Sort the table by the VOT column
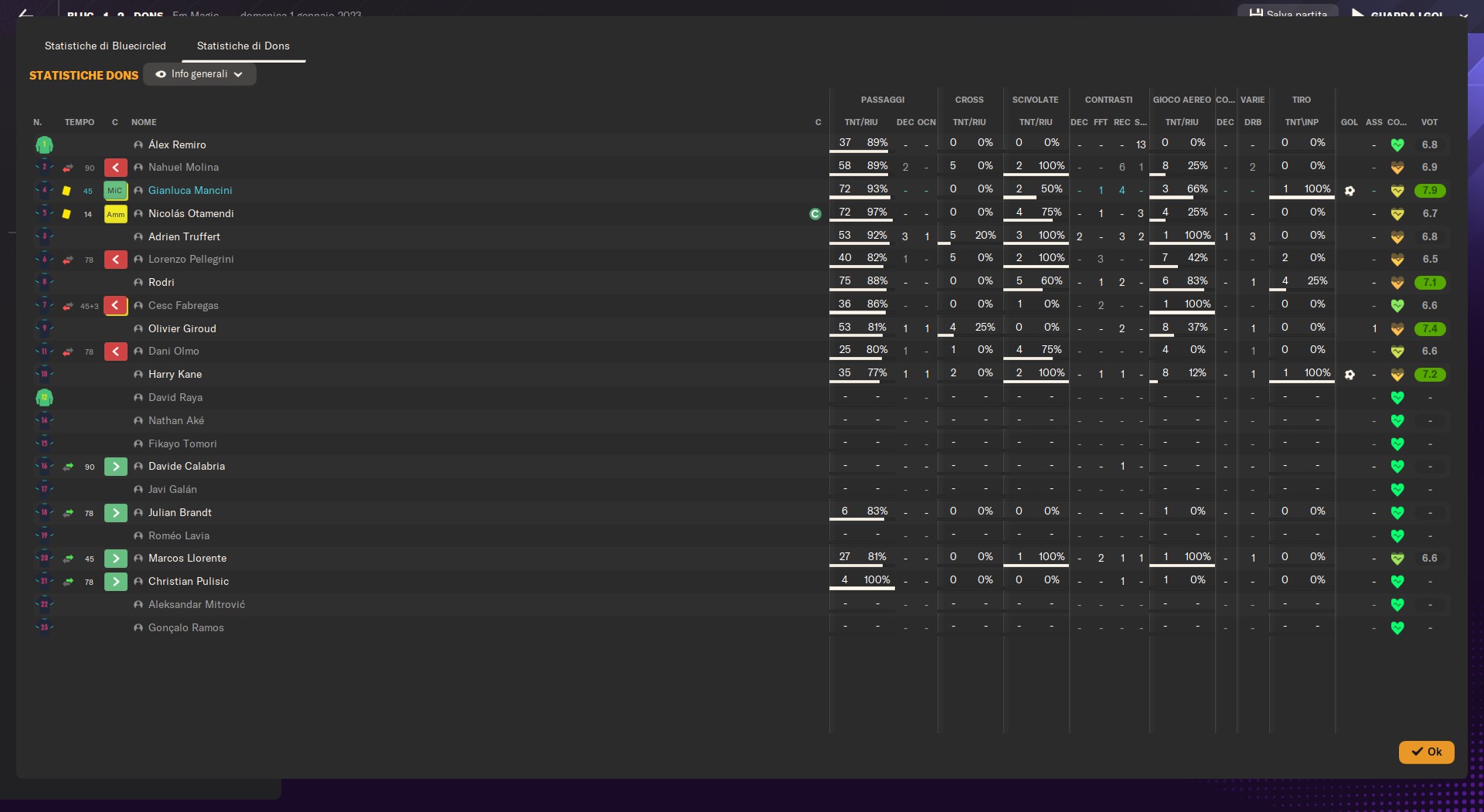Image resolution: width=1484 pixels, height=812 pixels. tap(1429, 122)
